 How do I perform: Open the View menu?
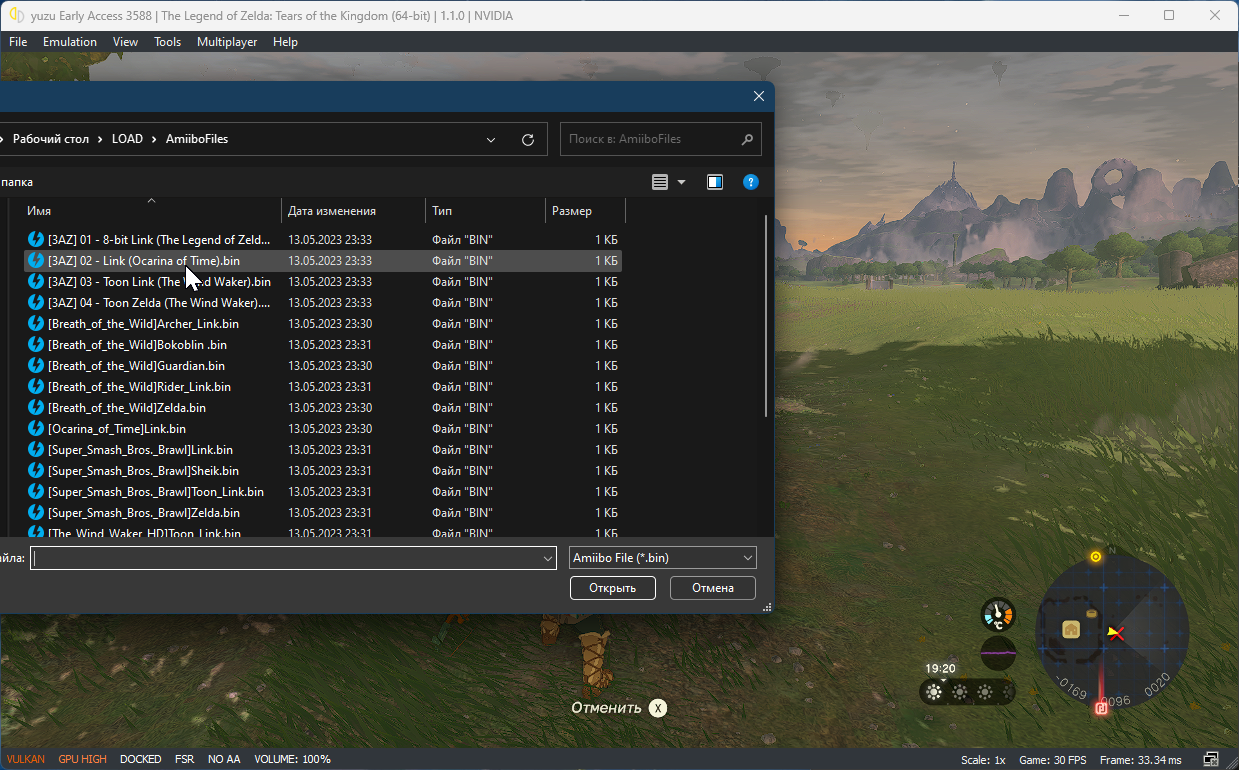click(126, 42)
